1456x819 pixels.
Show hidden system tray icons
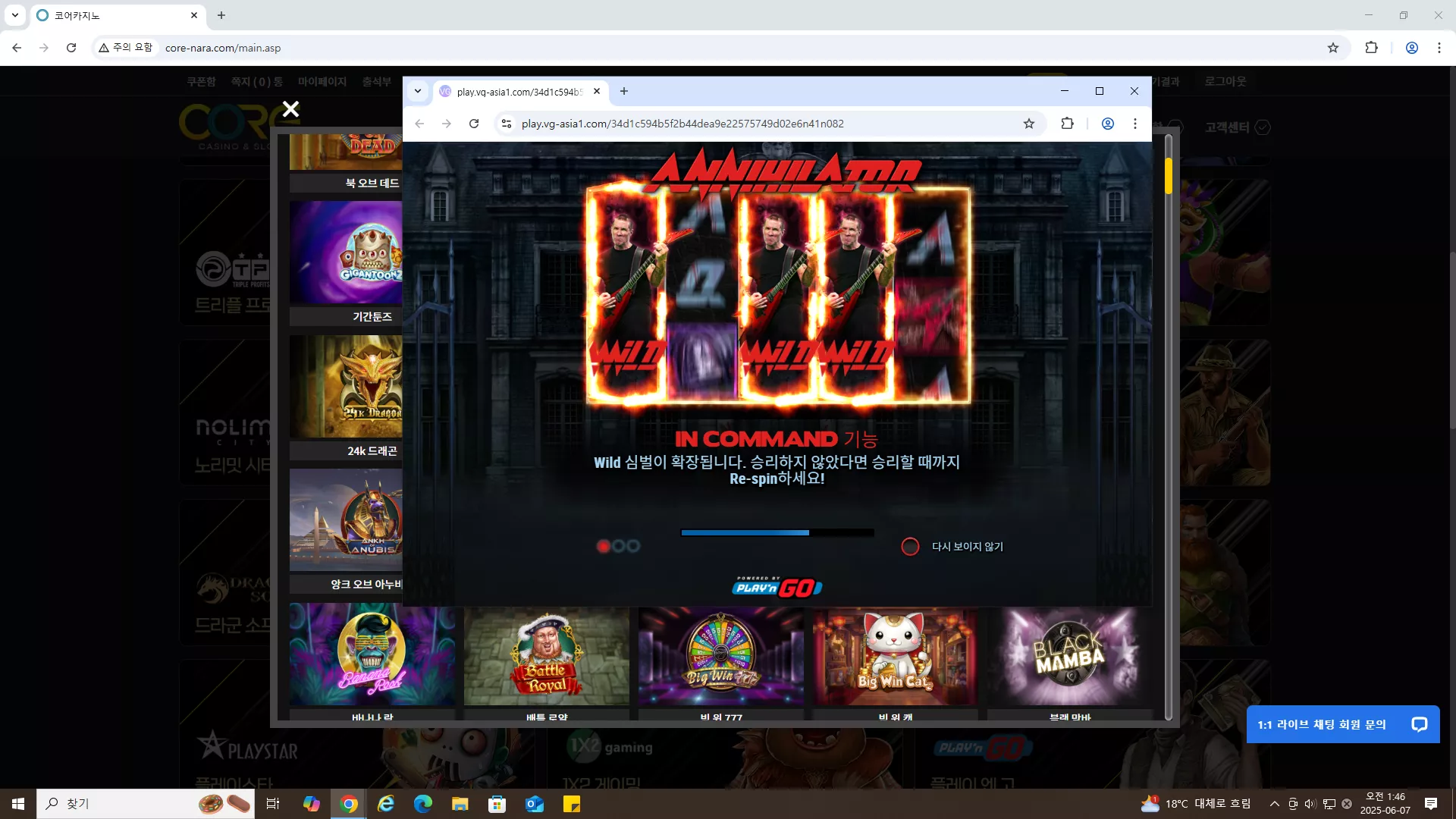click(x=1275, y=804)
